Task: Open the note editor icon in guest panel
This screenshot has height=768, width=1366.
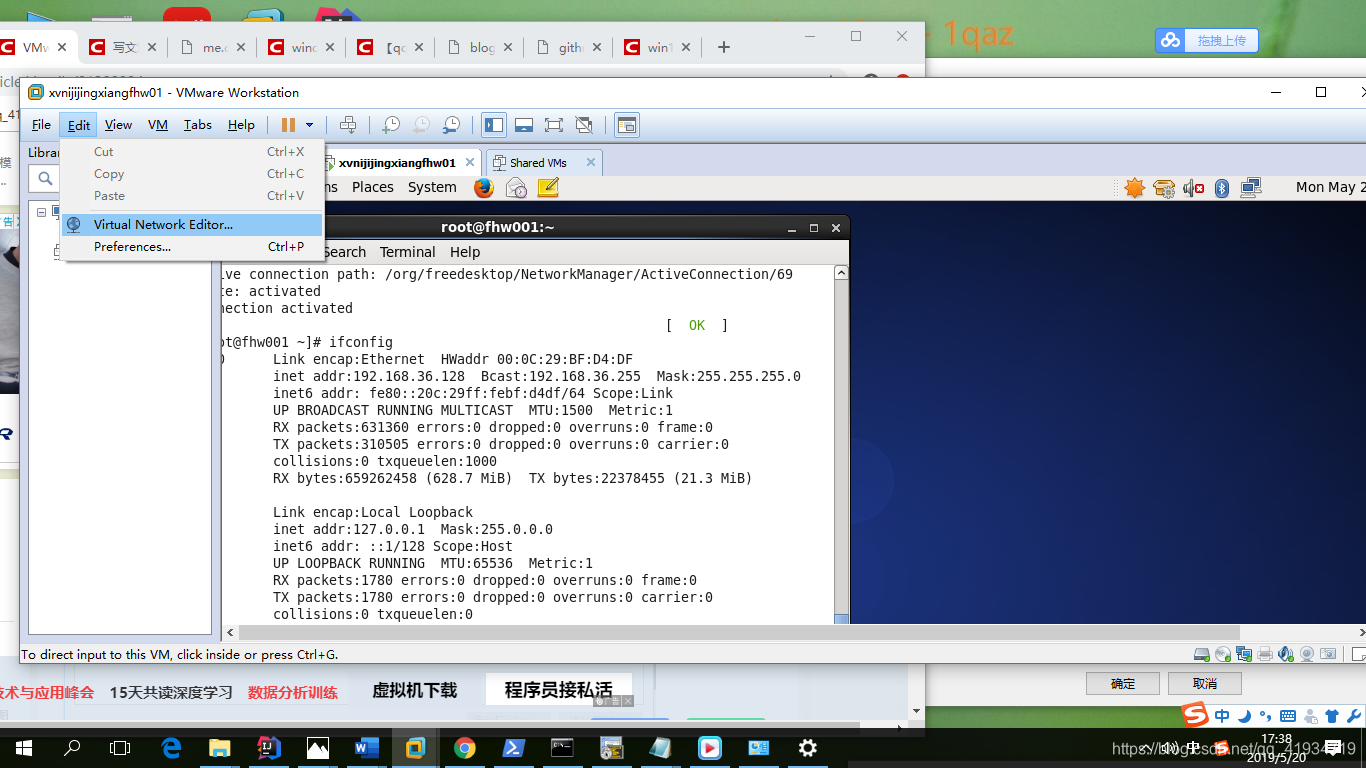Action: click(x=548, y=187)
